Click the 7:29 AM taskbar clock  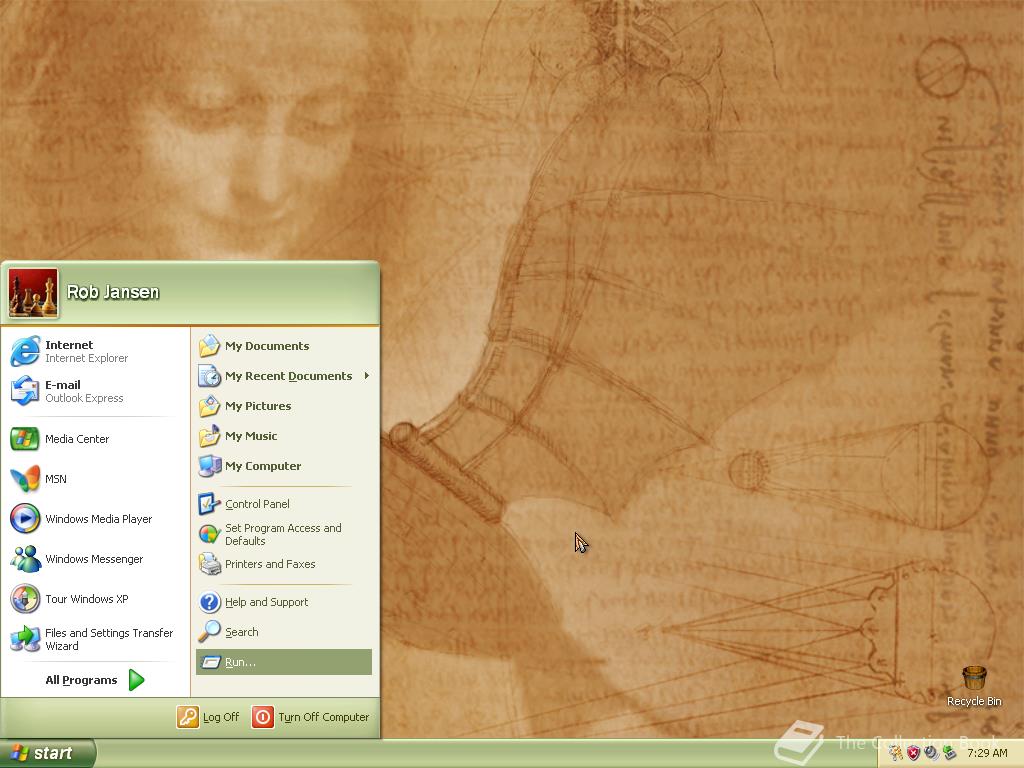[x=987, y=754]
